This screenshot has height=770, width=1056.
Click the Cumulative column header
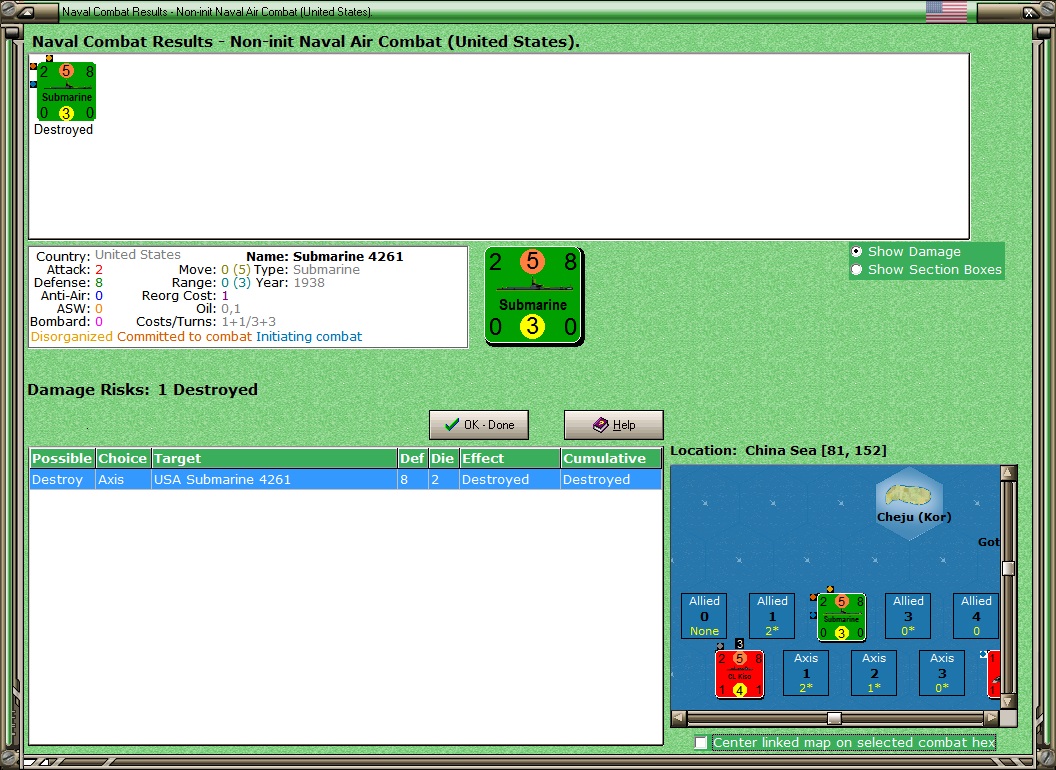612,458
